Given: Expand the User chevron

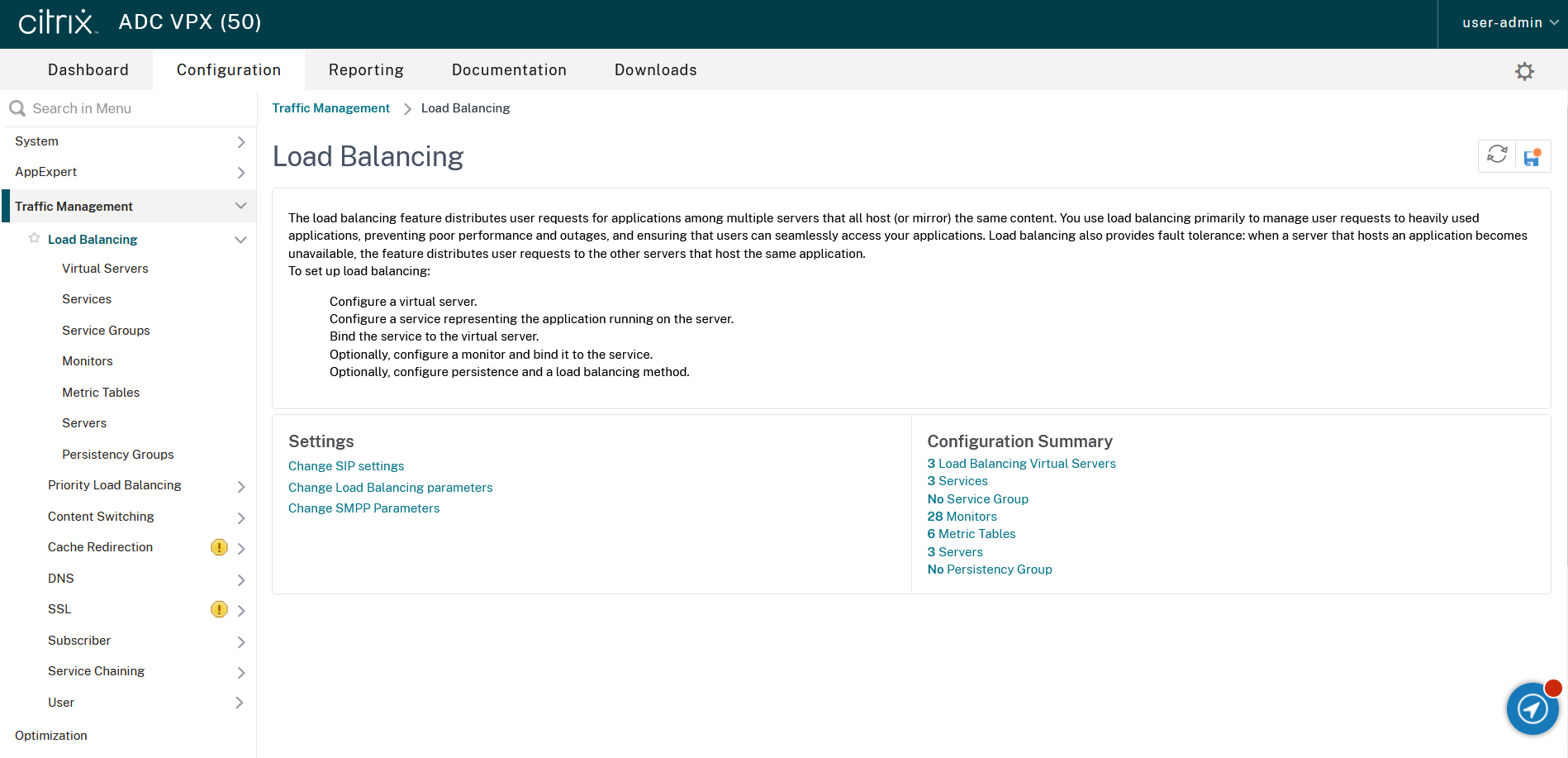Looking at the screenshot, I should [x=240, y=703].
